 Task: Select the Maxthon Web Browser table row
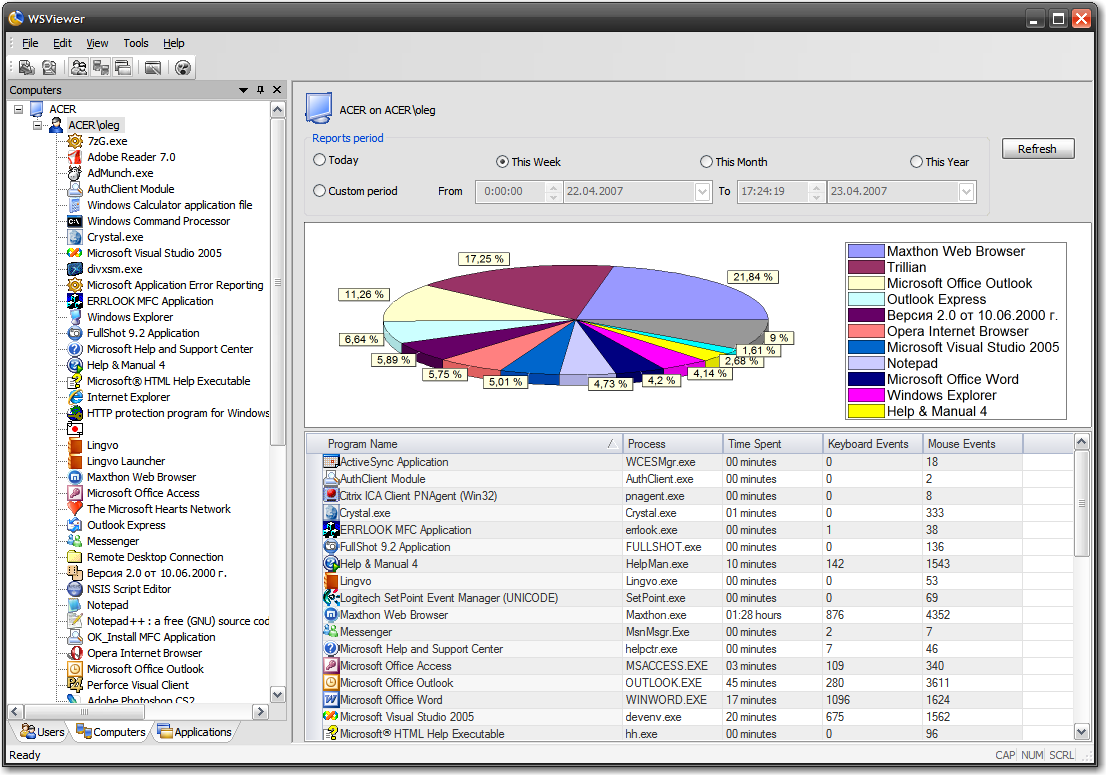(394, 615)
